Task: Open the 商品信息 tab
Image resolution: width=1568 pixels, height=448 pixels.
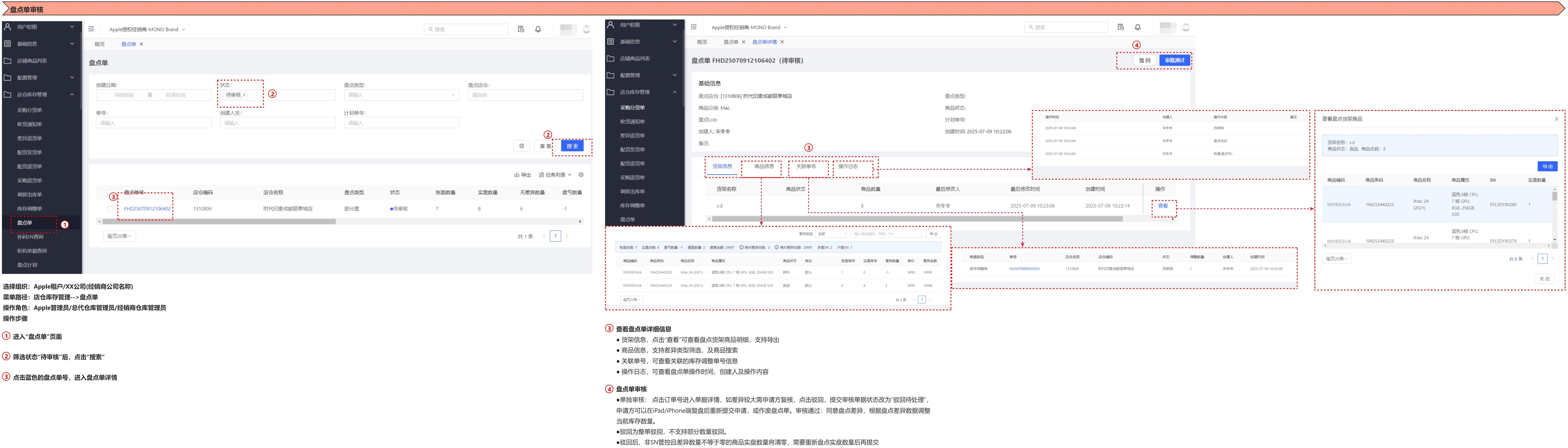Action: click(x=764, y=166)
